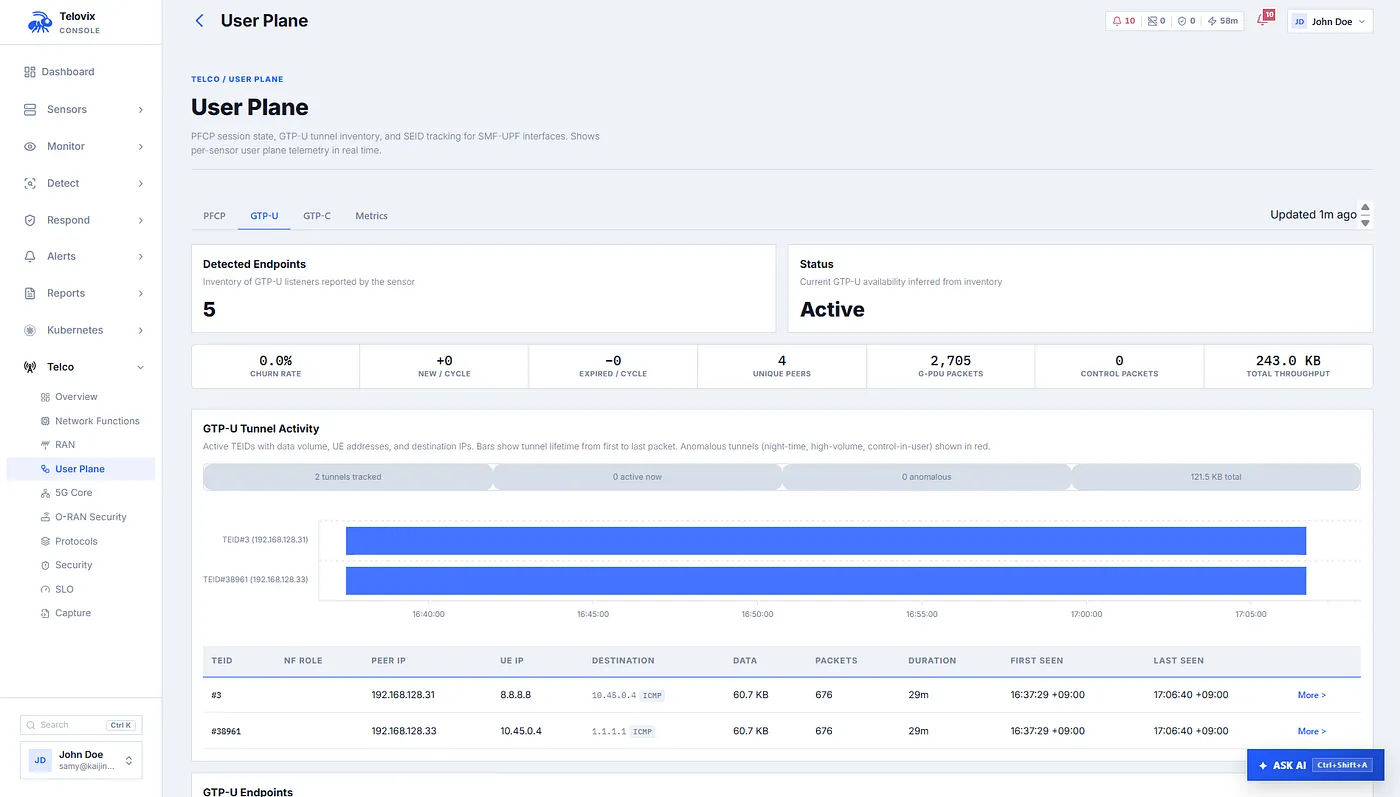This screenshot has height=797, width=1400.
Task: Click the 8.8.8.8 UE IP cell
Action: [x=518, y=695]
